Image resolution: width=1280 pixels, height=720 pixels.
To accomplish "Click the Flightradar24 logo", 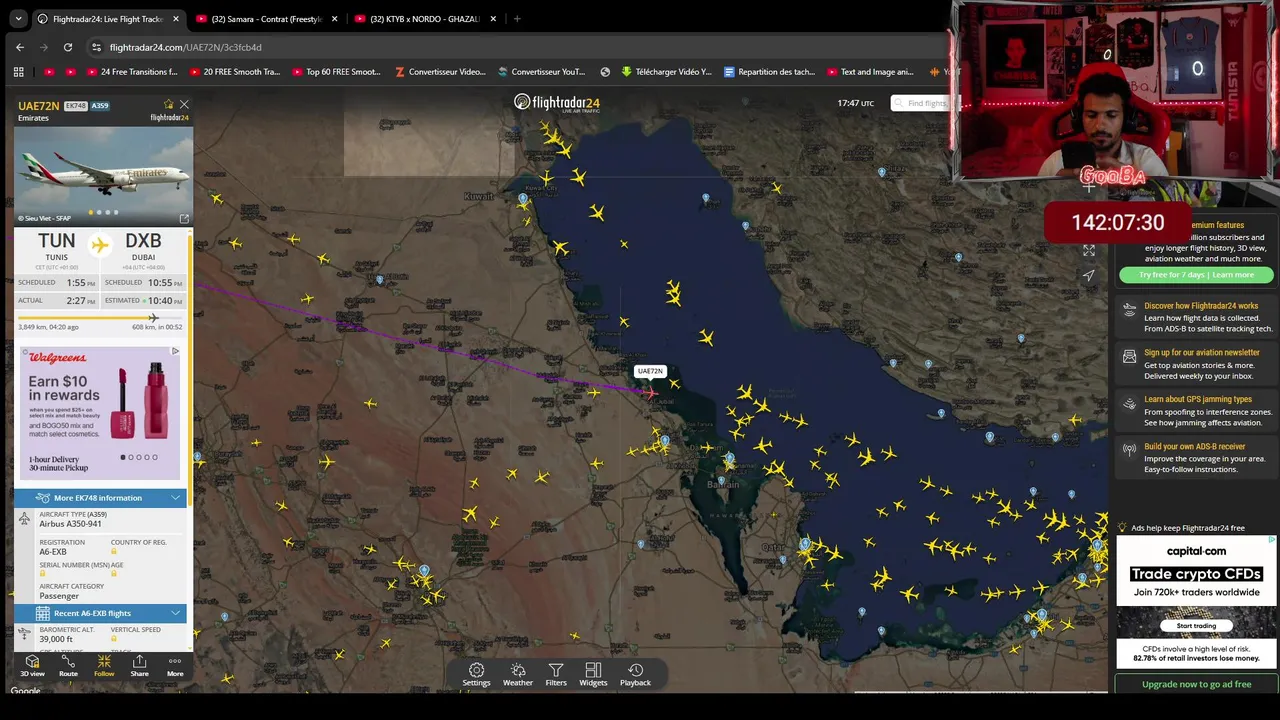I will pos(557,103).
